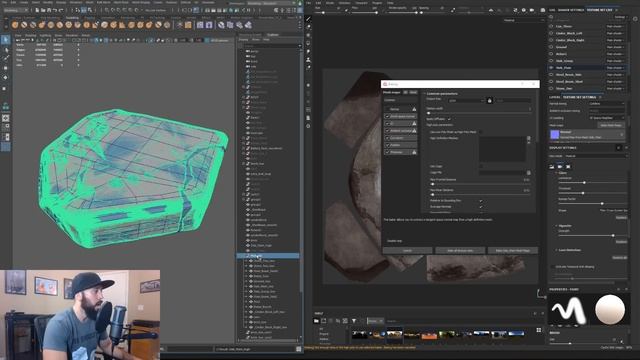Open the Sculpting shelf tab in Maya
The image size is (640, 360).
pos(72,18)
